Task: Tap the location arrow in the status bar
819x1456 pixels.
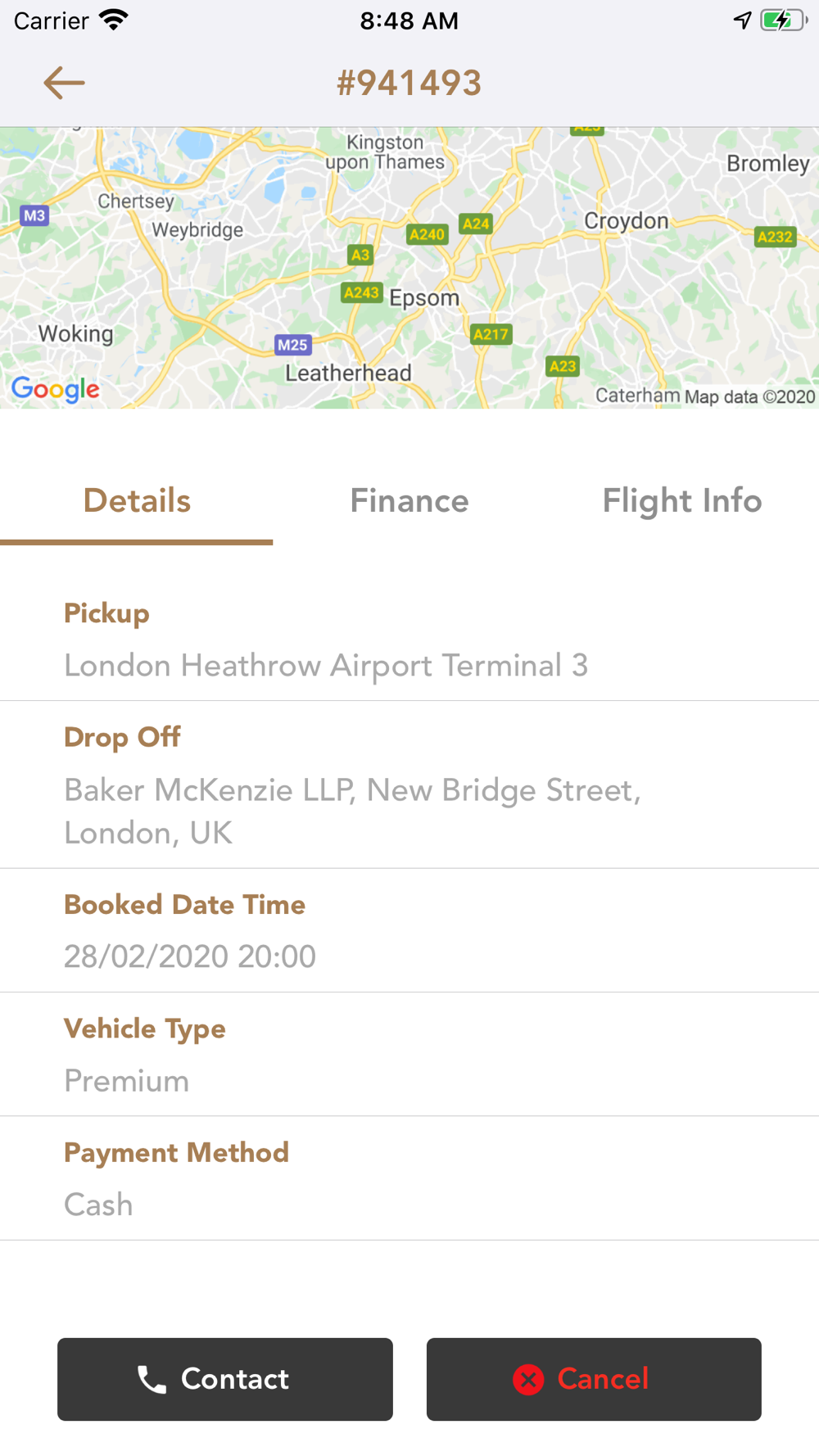Action: click(x=742, y=20)
